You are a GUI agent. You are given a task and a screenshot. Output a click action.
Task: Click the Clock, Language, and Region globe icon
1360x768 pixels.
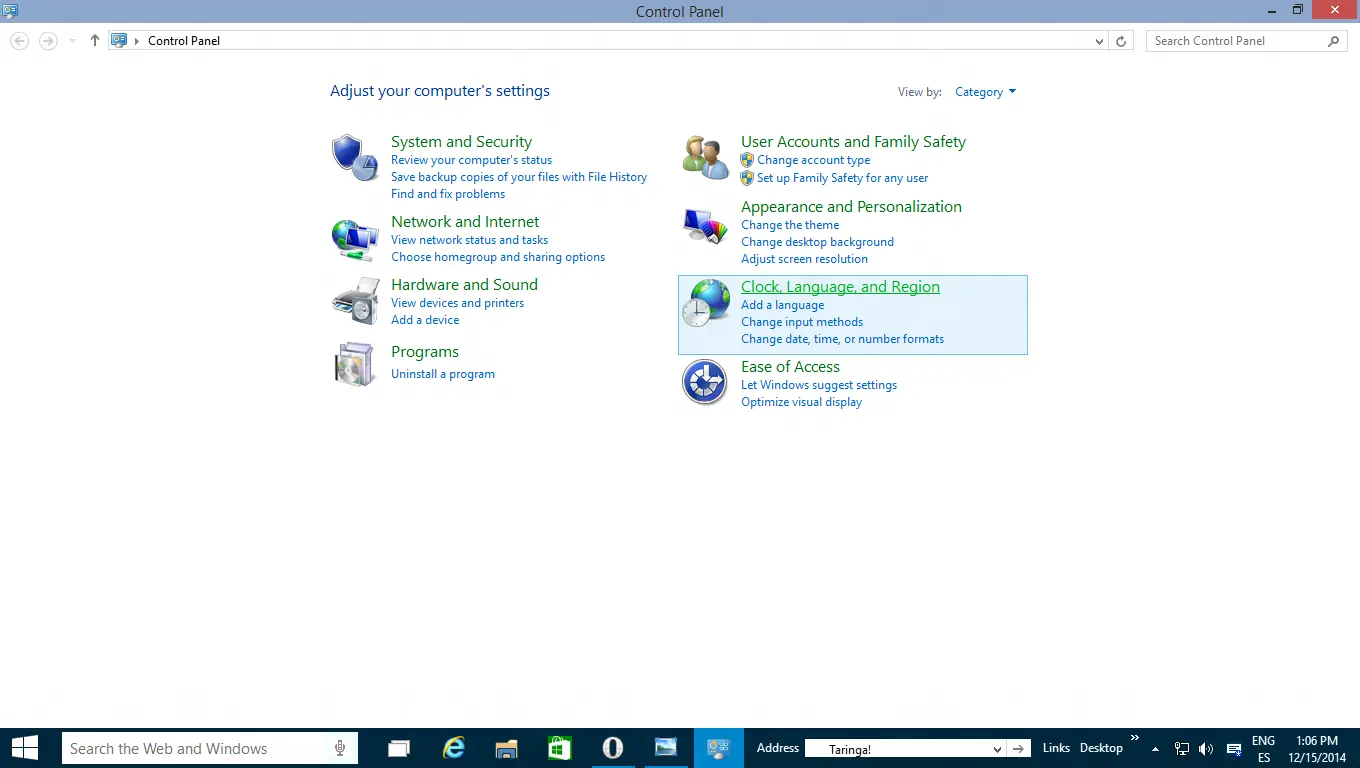(x=707, y=302)
